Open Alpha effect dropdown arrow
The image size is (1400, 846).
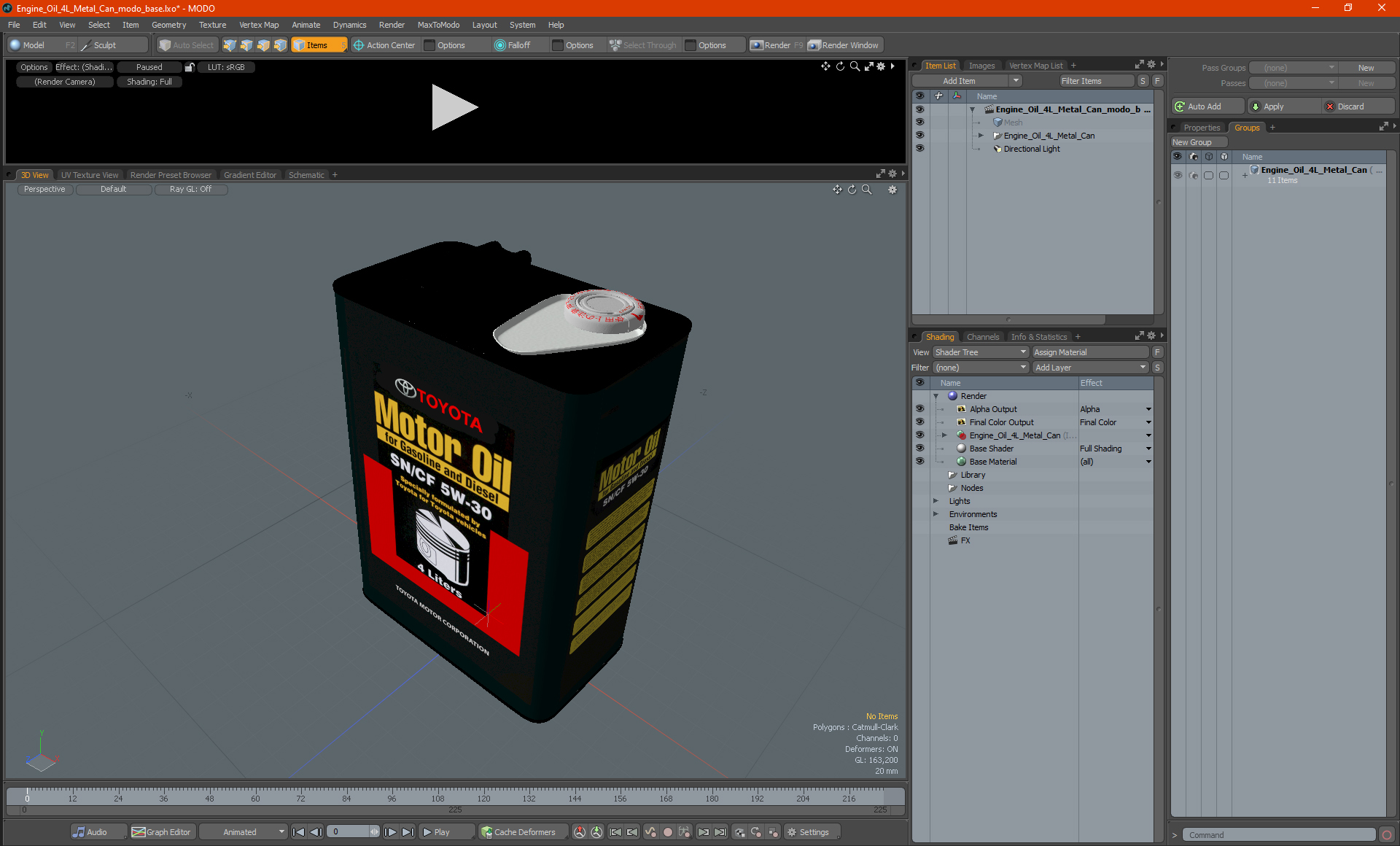pyautogui.click(x=1148, y=409)
